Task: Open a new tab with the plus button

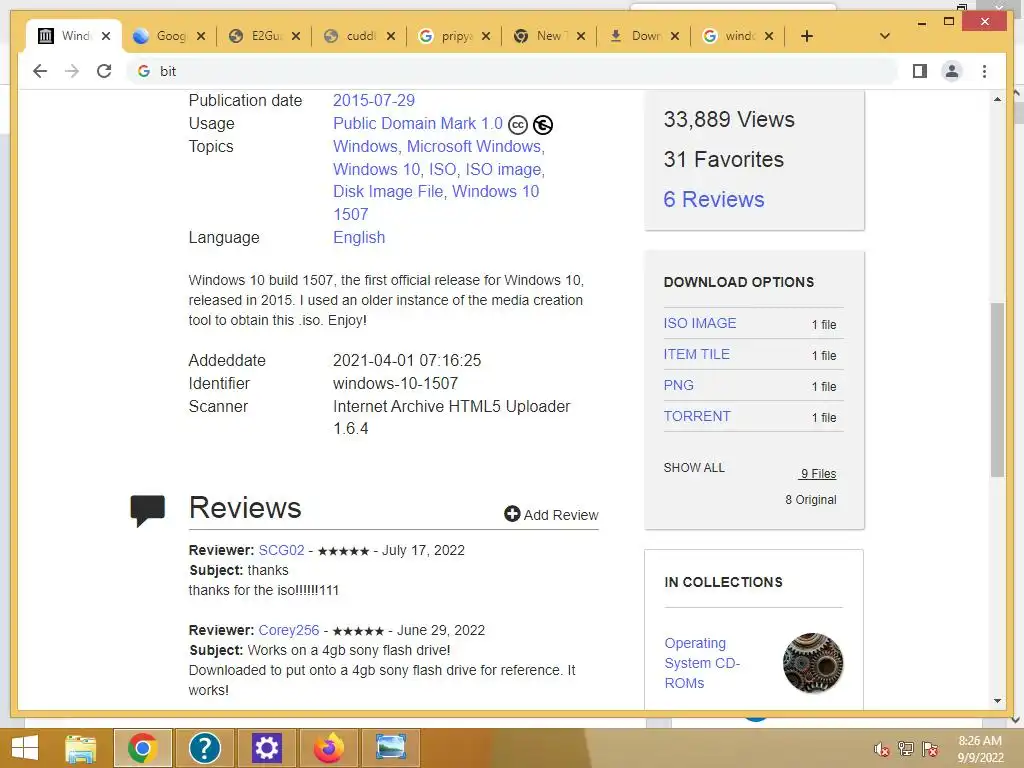Action: coord(807,36)
